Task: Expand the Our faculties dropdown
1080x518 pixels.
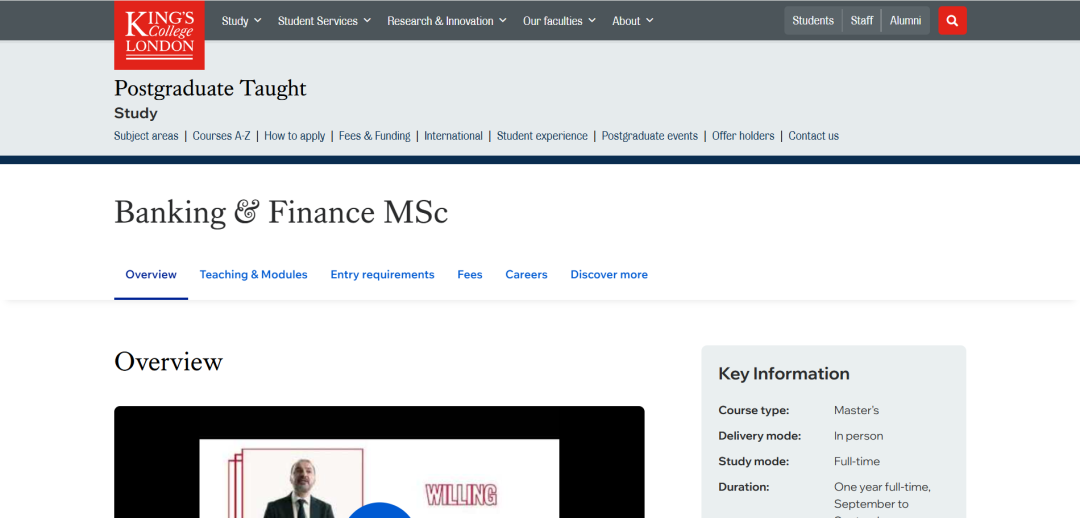Action: click(x=559, y=21)
